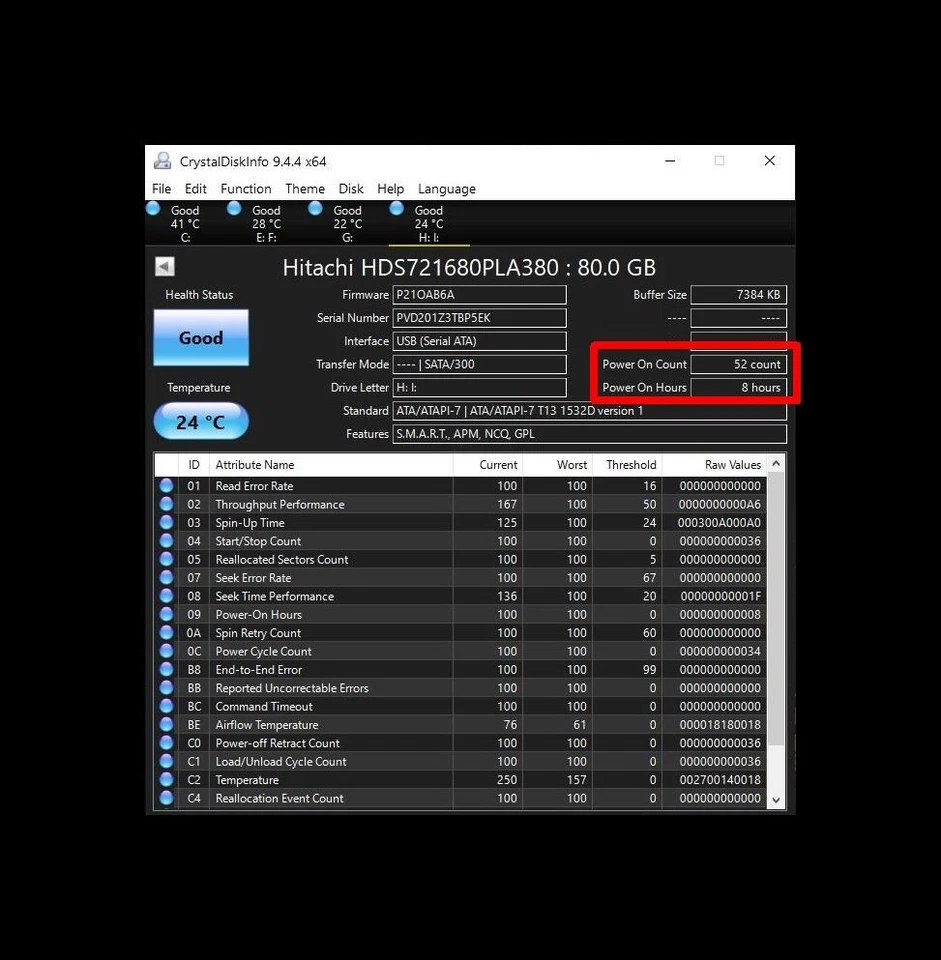The image size is (941, 960).
Task: Click the status icon for Seek Error Rate
Action: pyautogui.click(x=166, y=577)
